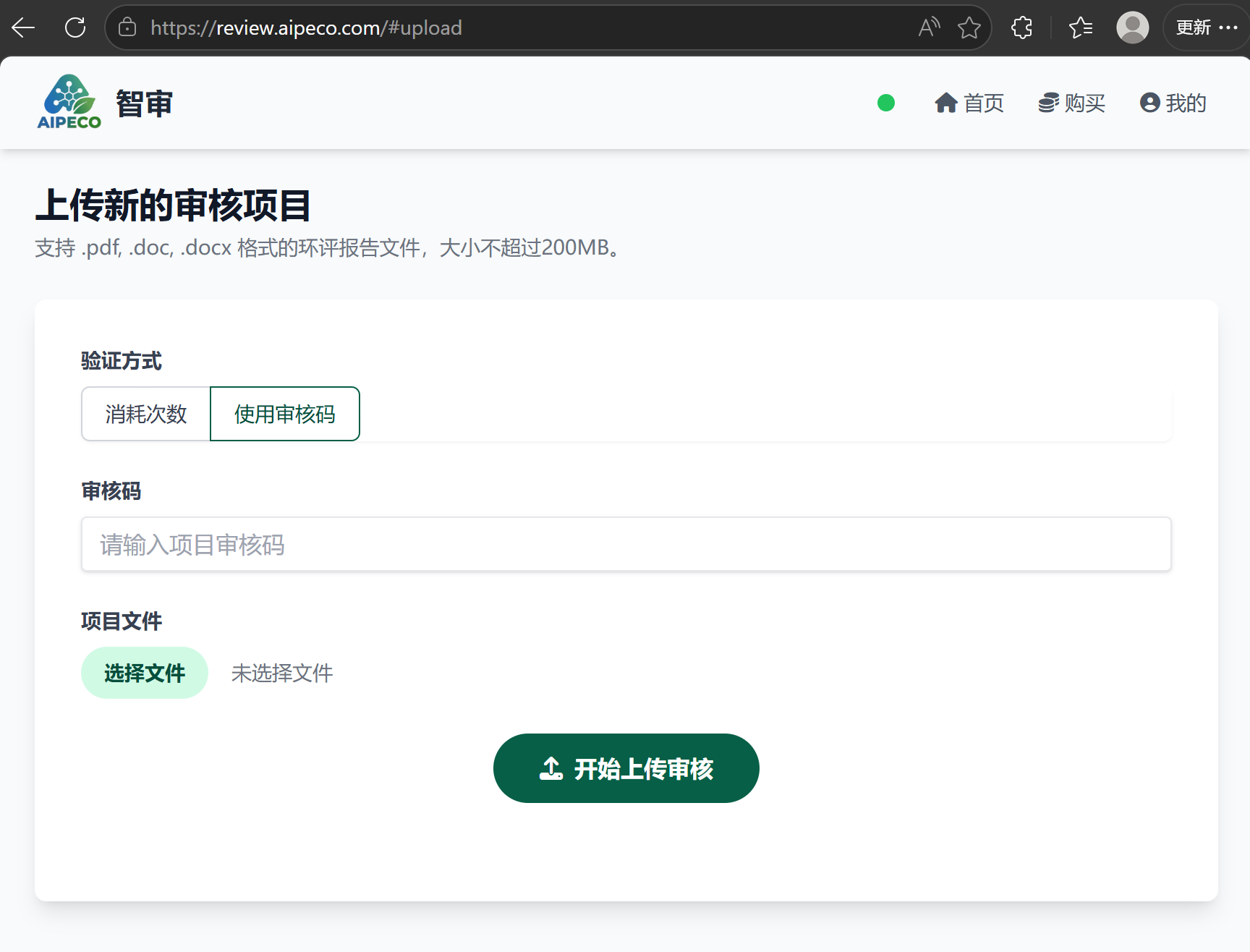Image resolution: width=1250 pixels, height=952 pixels.
Task: Click the browser back arrow
Action: pyautogui.click(x=23, y=27)
